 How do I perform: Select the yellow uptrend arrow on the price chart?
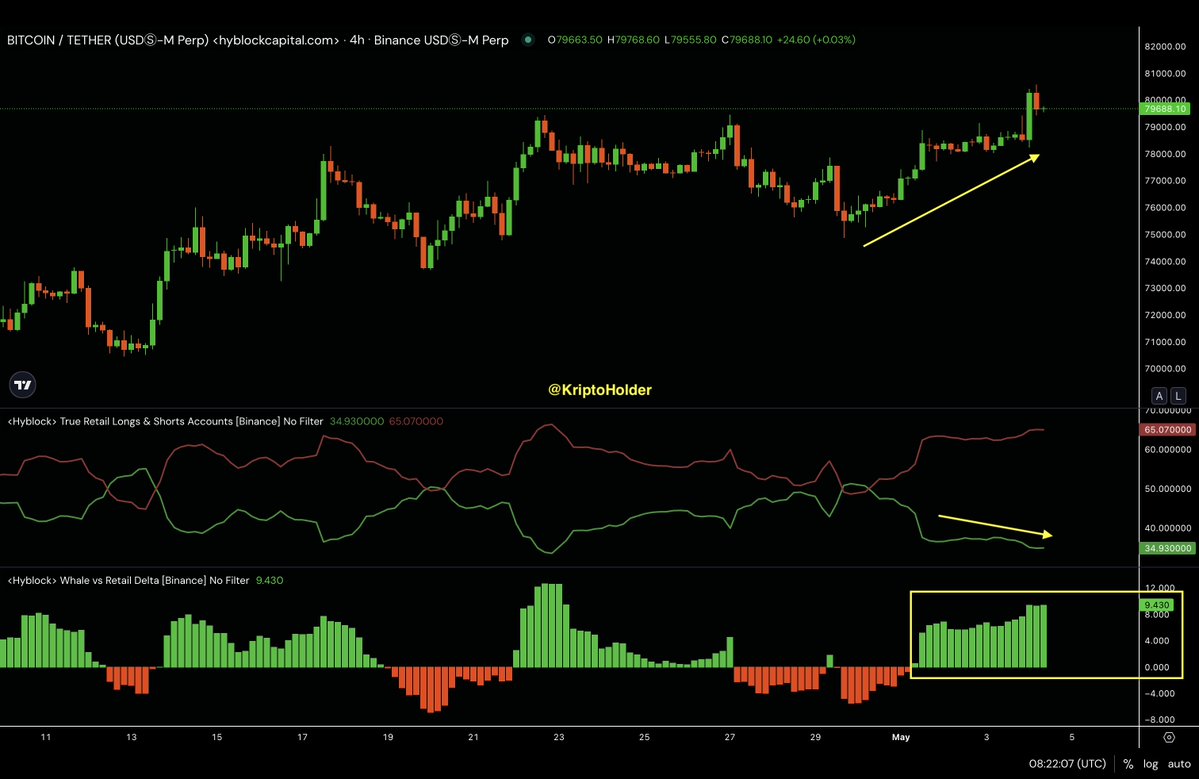[x=951, y=200]
